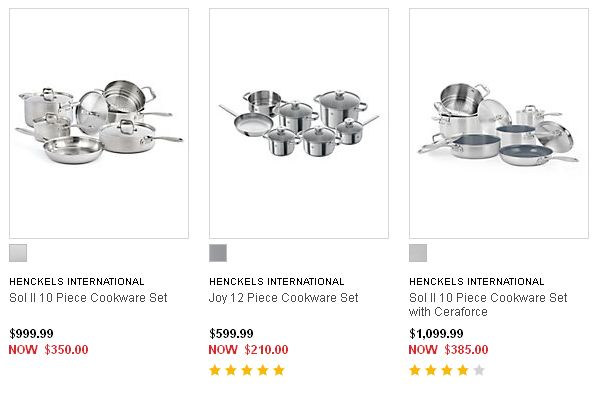This screenshot has height=406, width=597.
Task: Click the NOW $350.00 sale price
Action: (x=48, y=349)
